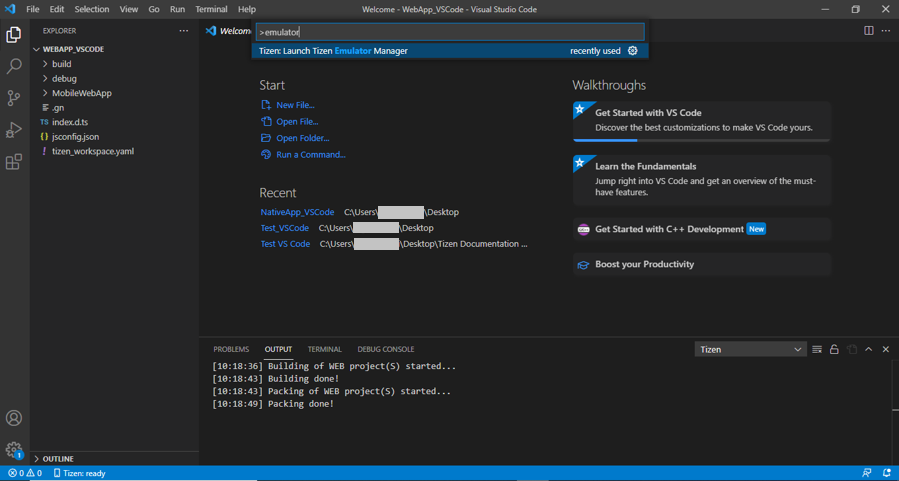This screenshot has height=481, width=899.
Task: Open the Extensions view
Action: coord(14,162)
